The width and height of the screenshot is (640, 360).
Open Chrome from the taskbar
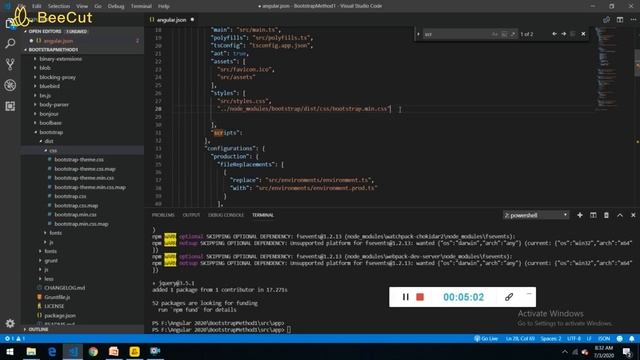pyautogui.click(x=93, y=351)
